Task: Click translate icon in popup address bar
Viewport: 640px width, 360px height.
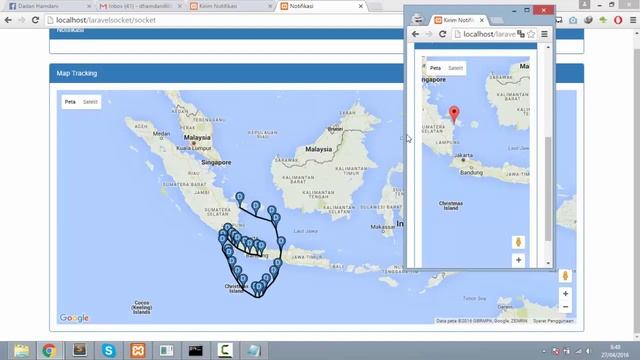Action: pyautogui.click(x=521, y=34)
